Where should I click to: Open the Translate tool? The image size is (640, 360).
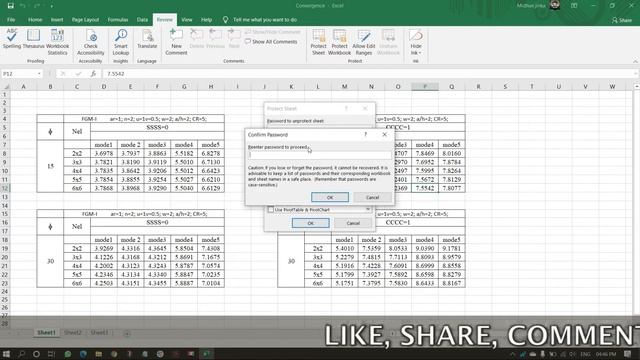[x=147, y=39]
